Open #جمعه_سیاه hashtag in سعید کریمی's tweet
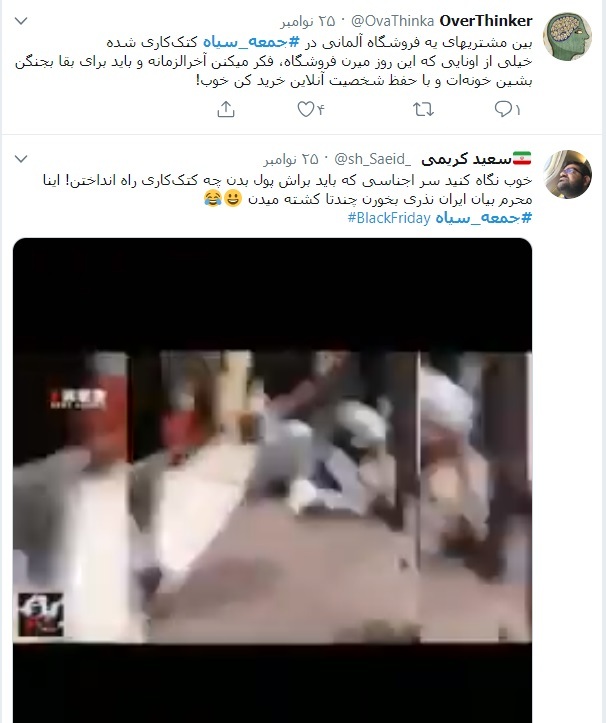606x723 pixels. [484, 218]
